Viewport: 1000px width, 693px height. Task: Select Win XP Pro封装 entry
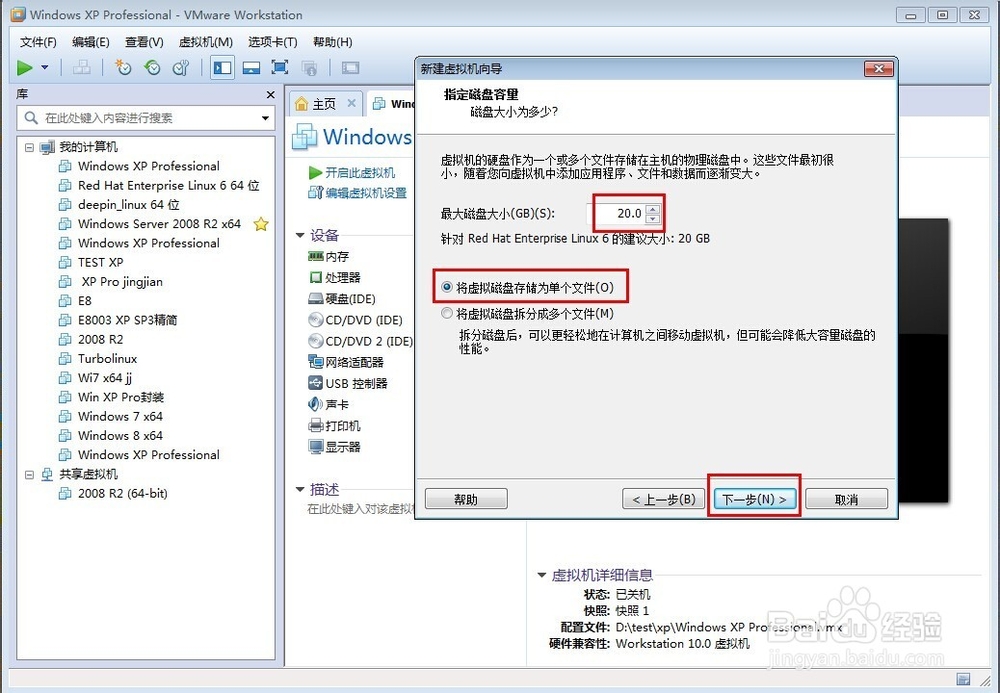[121, 397]
